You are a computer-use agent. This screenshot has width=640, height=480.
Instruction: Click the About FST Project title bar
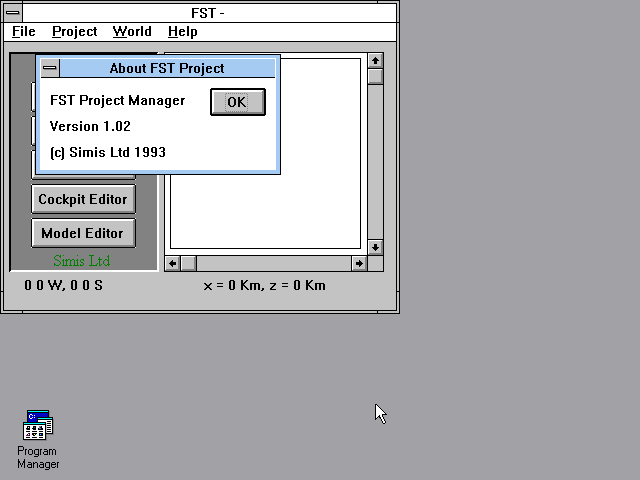pyautogui.click(x=167, y=68)
